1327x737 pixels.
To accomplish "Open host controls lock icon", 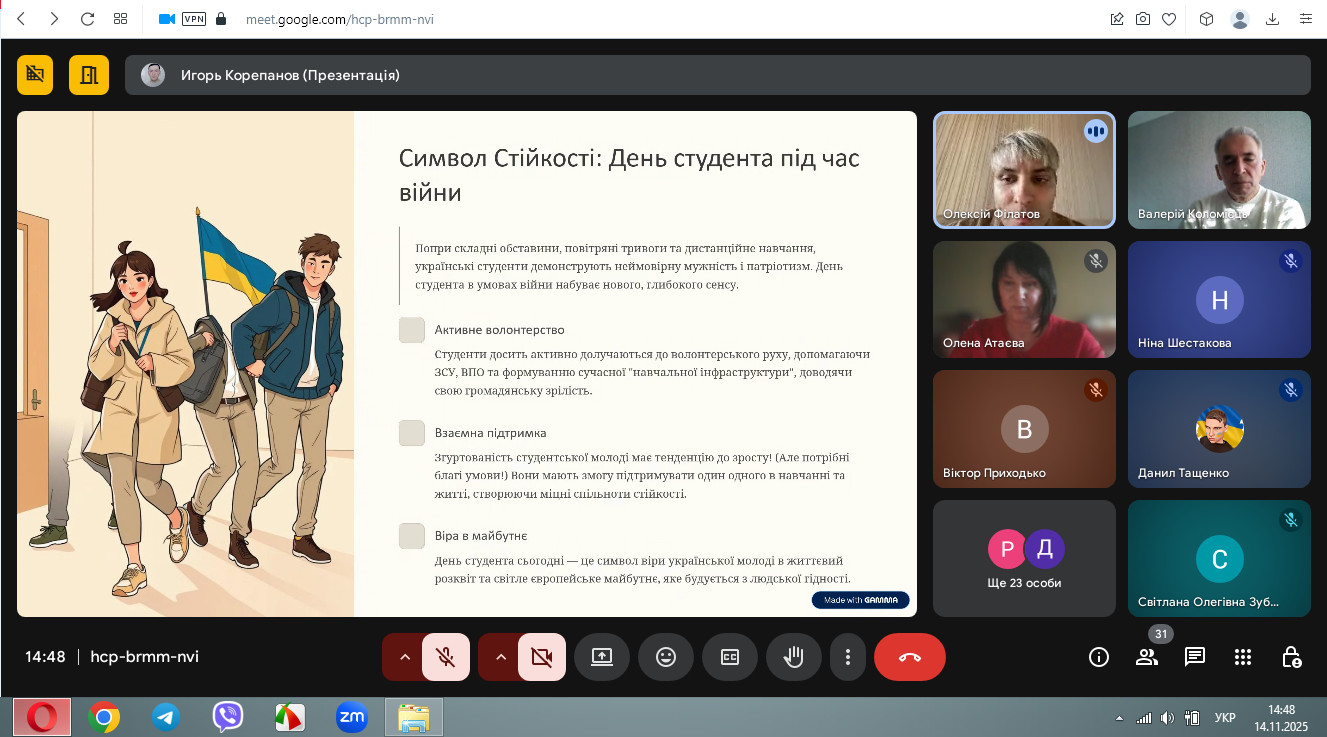I will 1291,657.
